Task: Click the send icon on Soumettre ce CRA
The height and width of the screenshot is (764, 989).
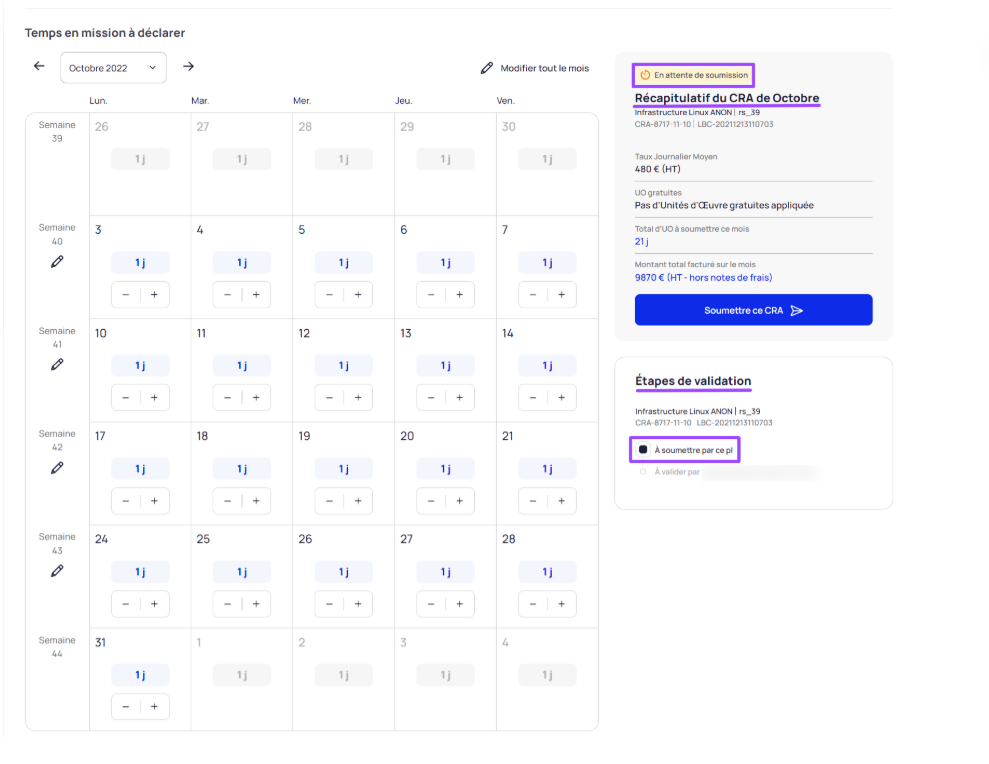Action: point(797,310)
